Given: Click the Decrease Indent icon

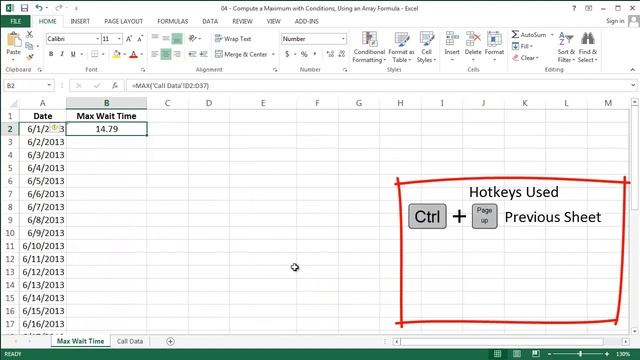Looking at the screenshot, I should pos(192,54).
